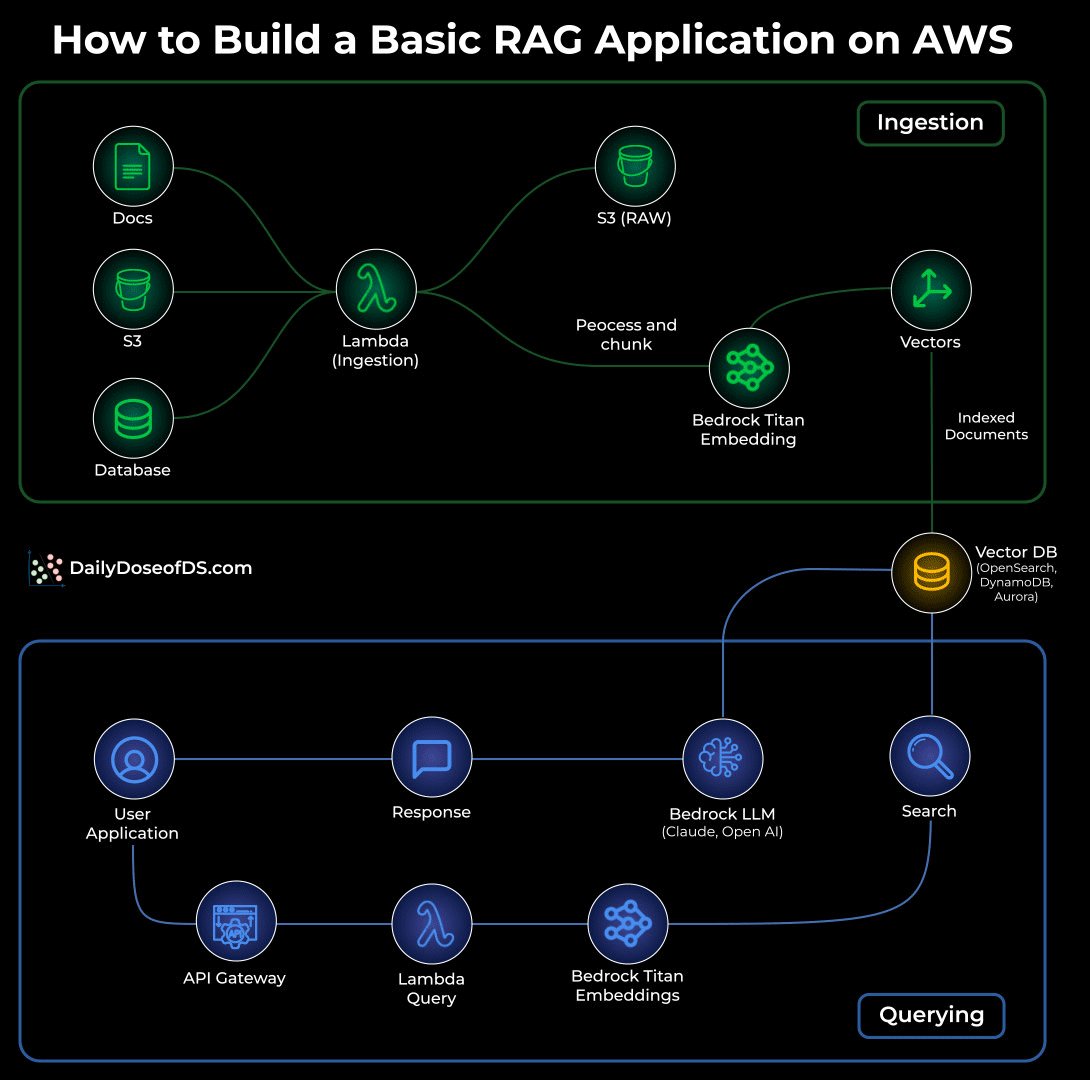This screenshot has height=1080, width=1090.
Task: Click the green Database icon
Action: click(x=133, y=418)
